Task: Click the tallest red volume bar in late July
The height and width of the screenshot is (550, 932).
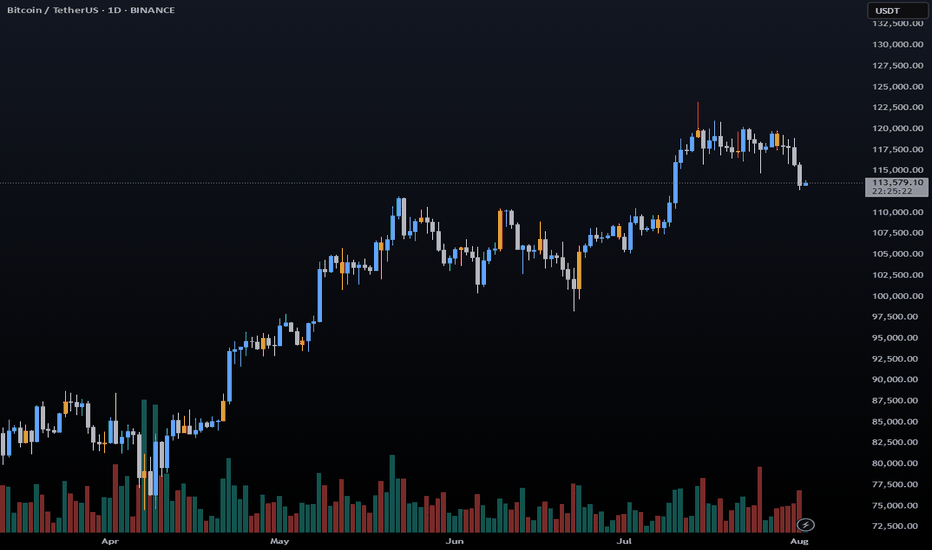Action: pos(760,499)
